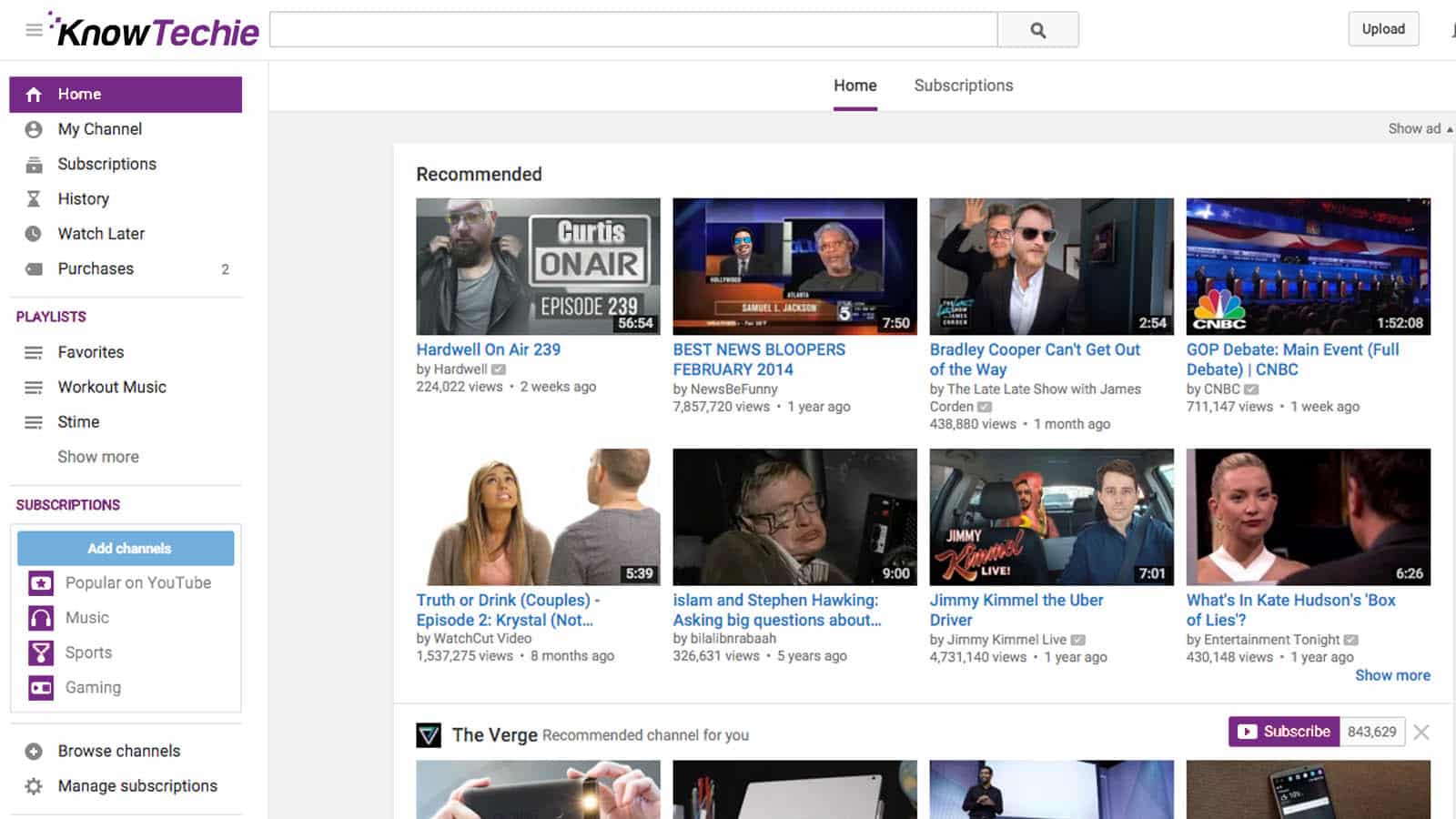Image resolution: width=1456 pixels, height=819 pixels.
Task: Click in the search input field
Action: (x=633, y=30)
